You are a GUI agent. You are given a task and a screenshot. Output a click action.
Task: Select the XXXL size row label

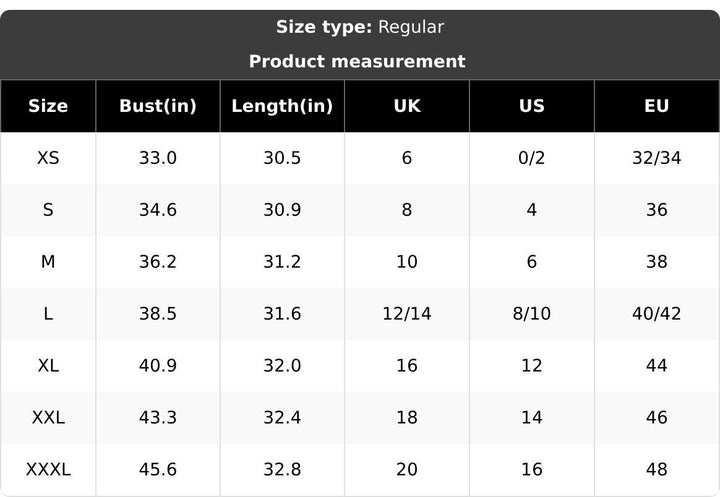pyautogui.click(x=48, y=469)
